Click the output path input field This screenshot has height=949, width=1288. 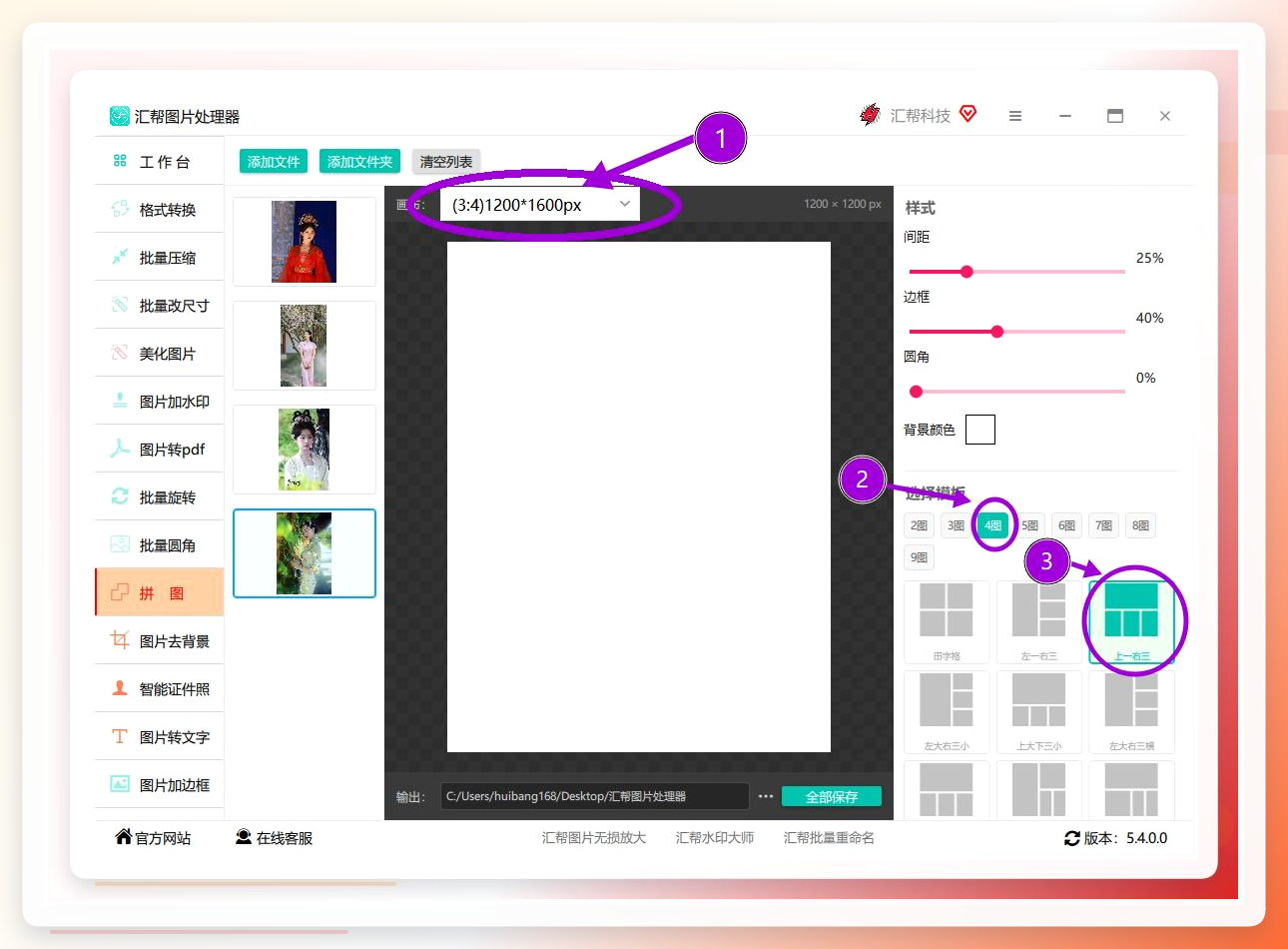tap(595, 796)
